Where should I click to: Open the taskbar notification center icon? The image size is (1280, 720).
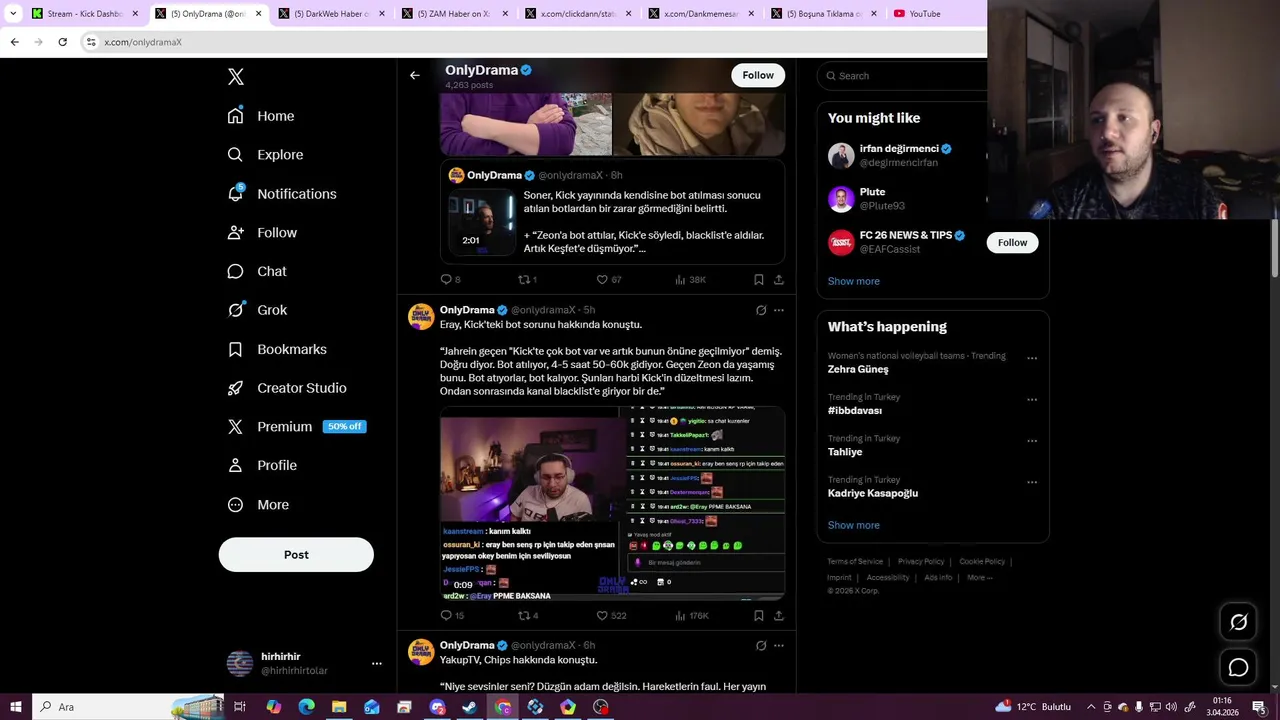(x=1258, y=707)
